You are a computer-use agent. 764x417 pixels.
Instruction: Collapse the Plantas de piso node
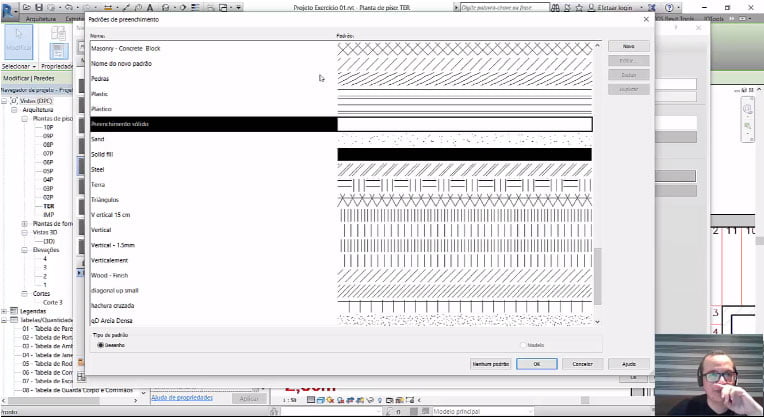click(24, 118)
